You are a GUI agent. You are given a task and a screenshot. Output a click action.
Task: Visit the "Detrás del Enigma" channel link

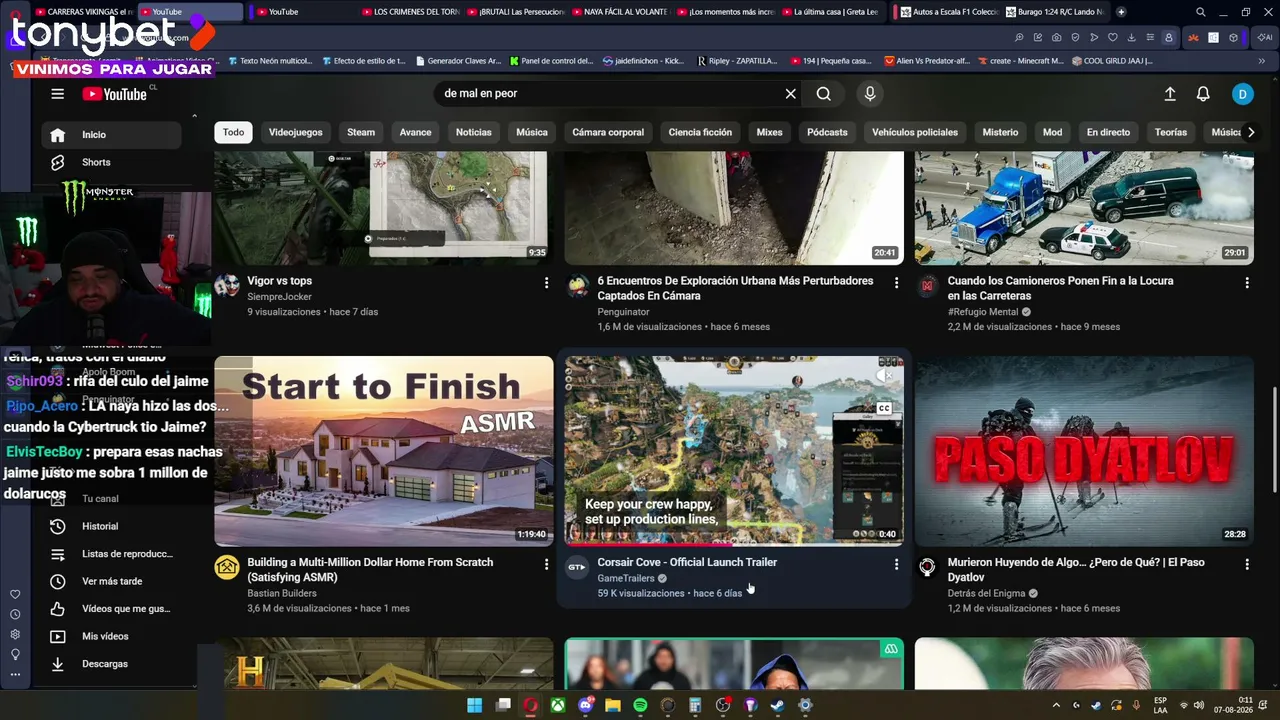pyautogui.click(x=986, y=593)
